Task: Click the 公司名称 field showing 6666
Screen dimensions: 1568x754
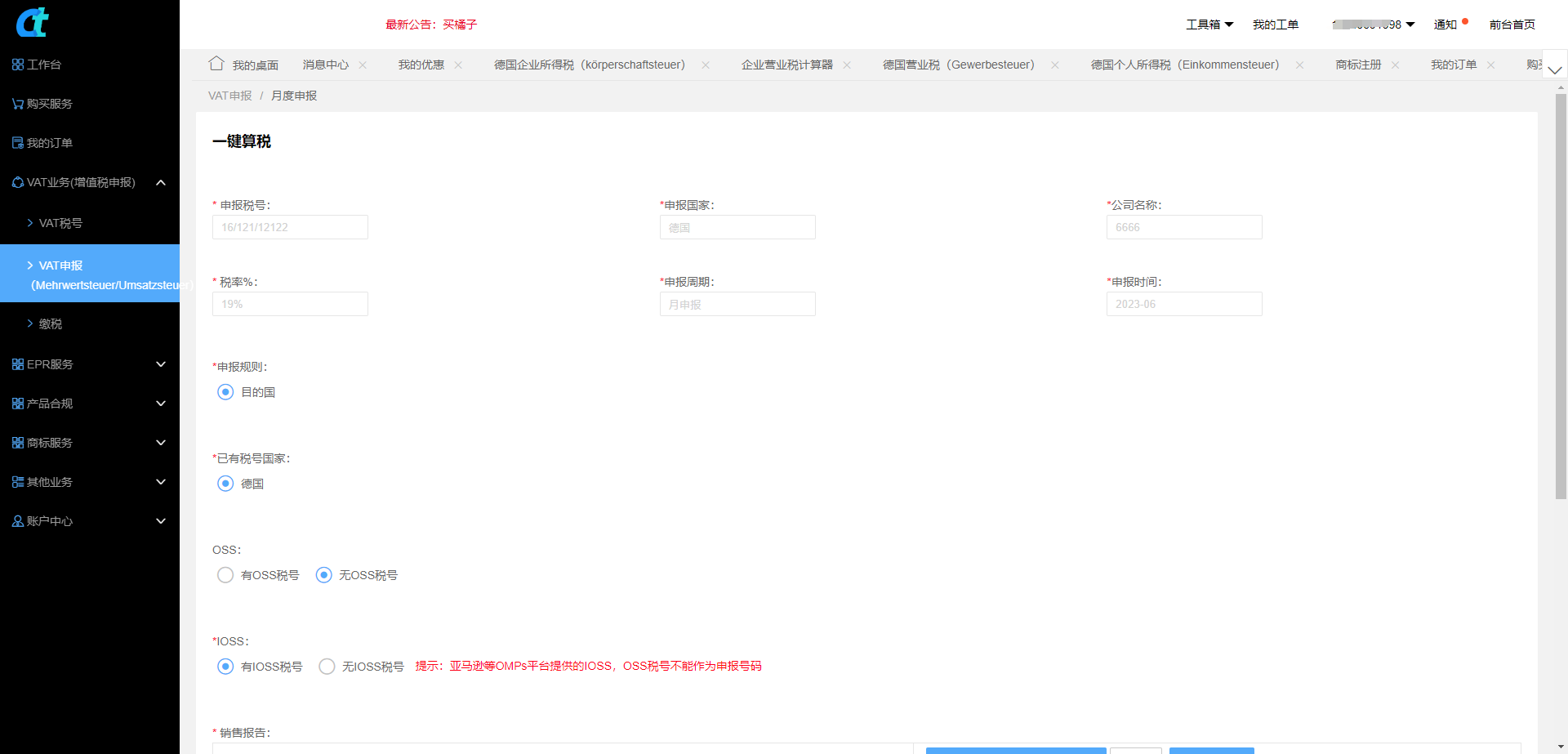Action: pyautogui.click(x=1184, y=227)
